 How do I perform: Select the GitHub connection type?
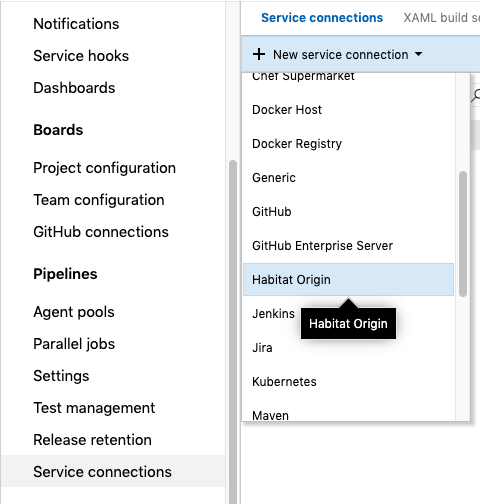pyautogui.click(x=348, y=212)
